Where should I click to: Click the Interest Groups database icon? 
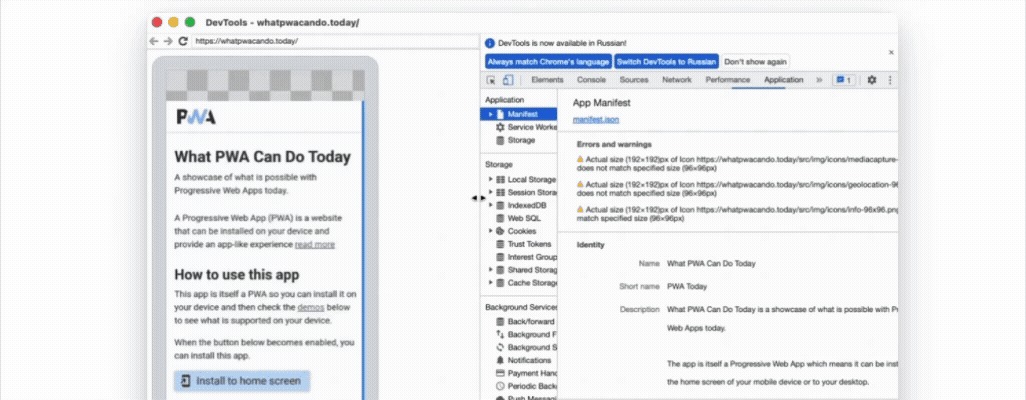[501, 257]
